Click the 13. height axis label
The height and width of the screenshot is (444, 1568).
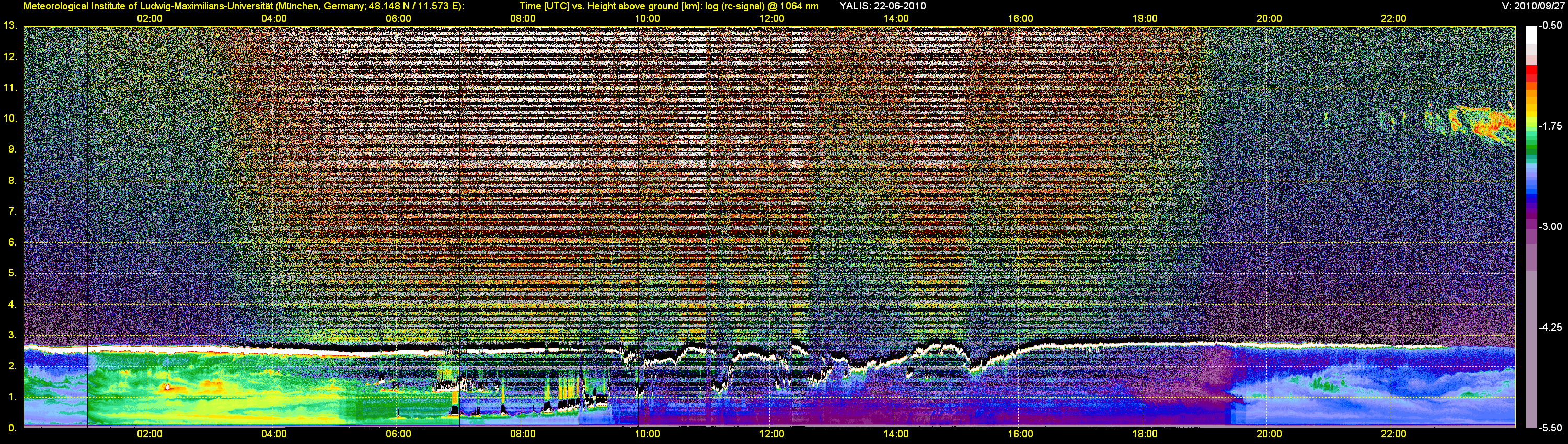click(x=10, y=26)
